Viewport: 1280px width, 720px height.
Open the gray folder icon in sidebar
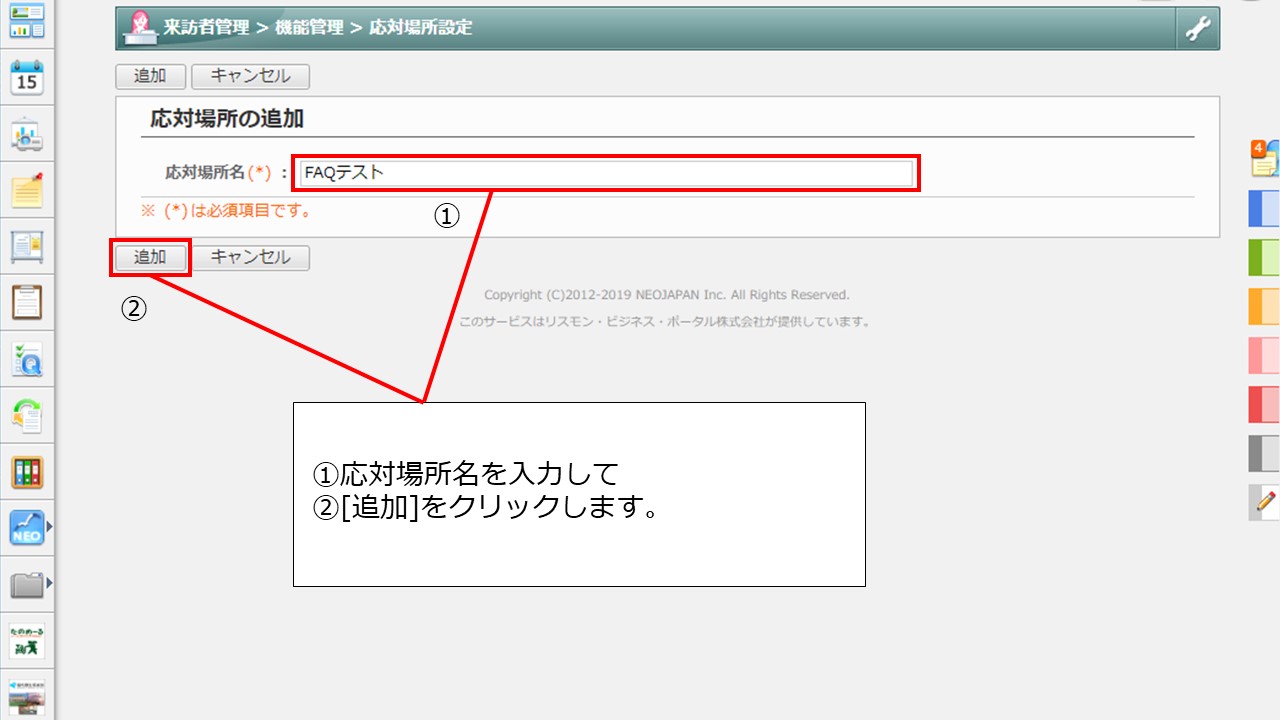[x=27, y=584]
